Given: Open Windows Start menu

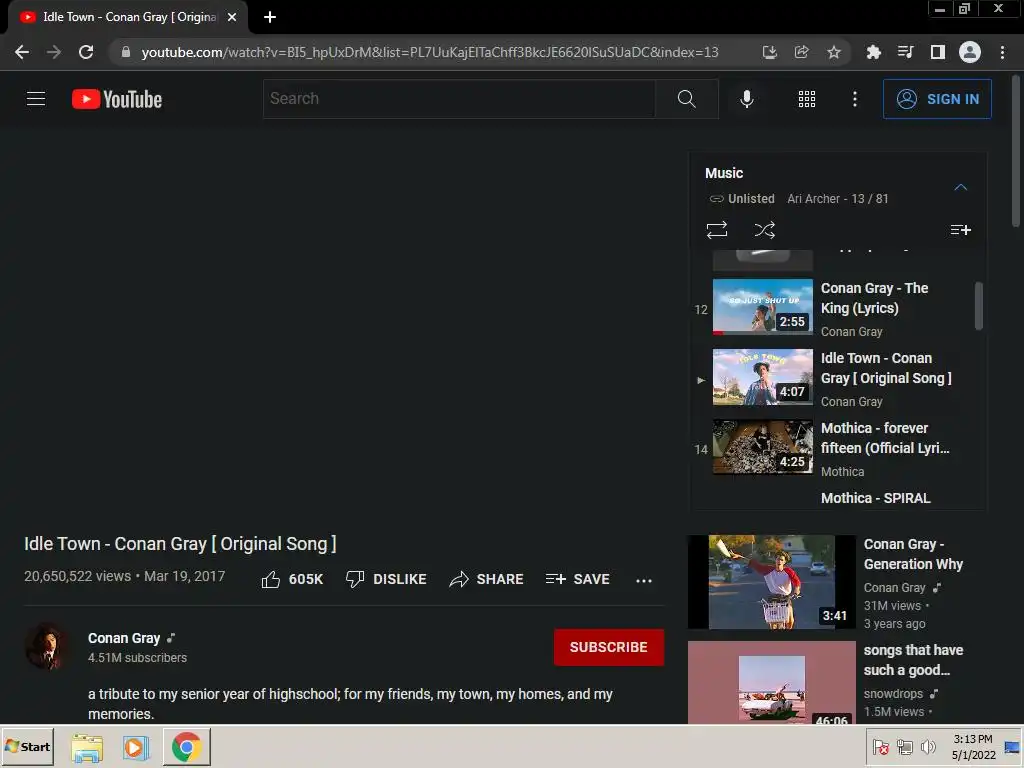Looking at the screenshot, I should point(27,746).
